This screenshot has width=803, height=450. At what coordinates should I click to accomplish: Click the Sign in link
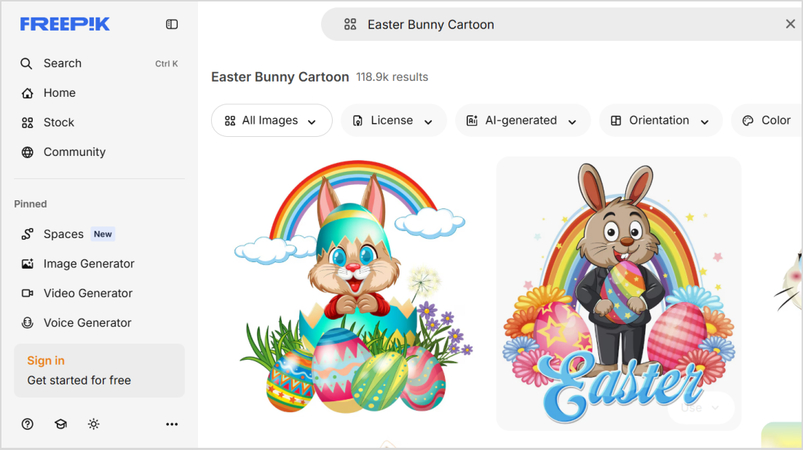pyautogui.click(x=46, y=361)
